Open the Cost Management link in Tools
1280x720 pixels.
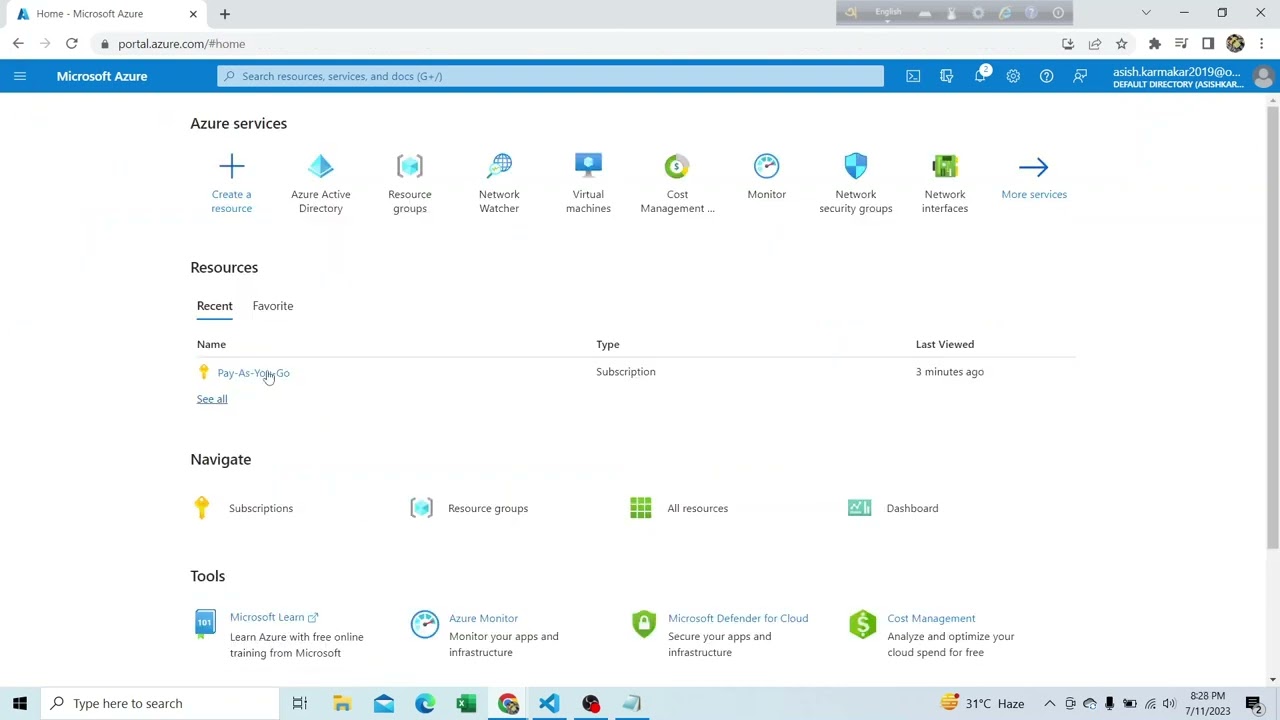(931, 618)
